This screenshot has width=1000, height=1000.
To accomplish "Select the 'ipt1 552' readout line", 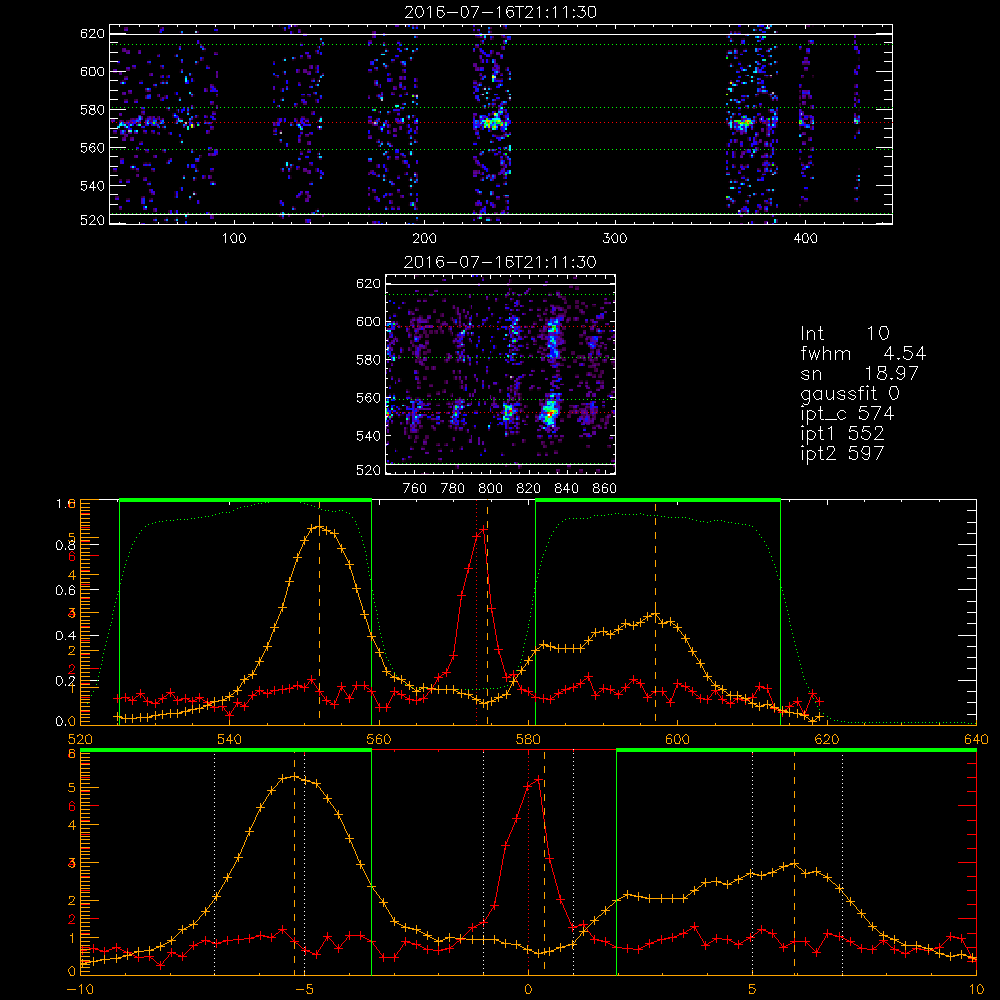I will click(842, 434).
